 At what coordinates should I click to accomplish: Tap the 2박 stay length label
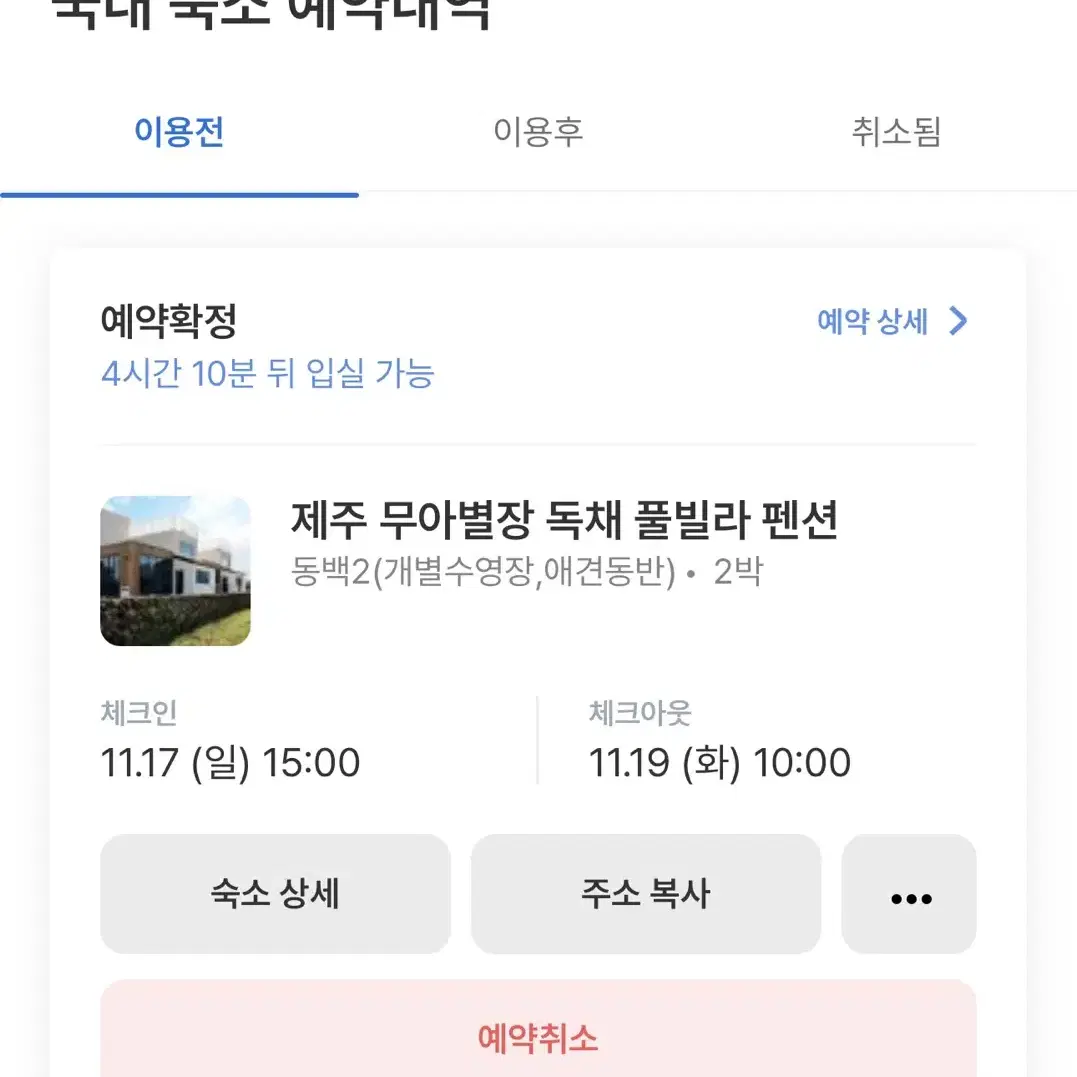738,571
